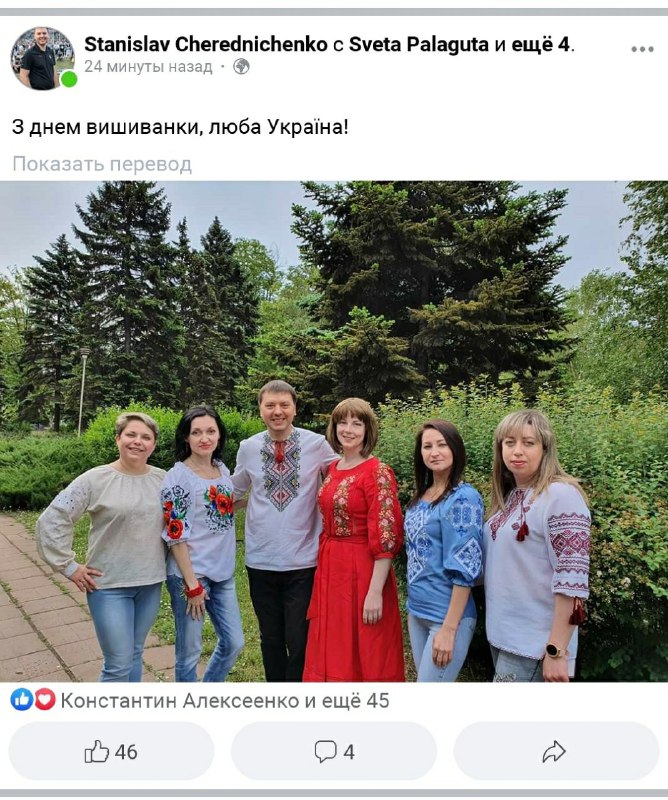Screen dimensions: 668x800
Task: Open the group photo in full view
Action: (x=334, y=432)
